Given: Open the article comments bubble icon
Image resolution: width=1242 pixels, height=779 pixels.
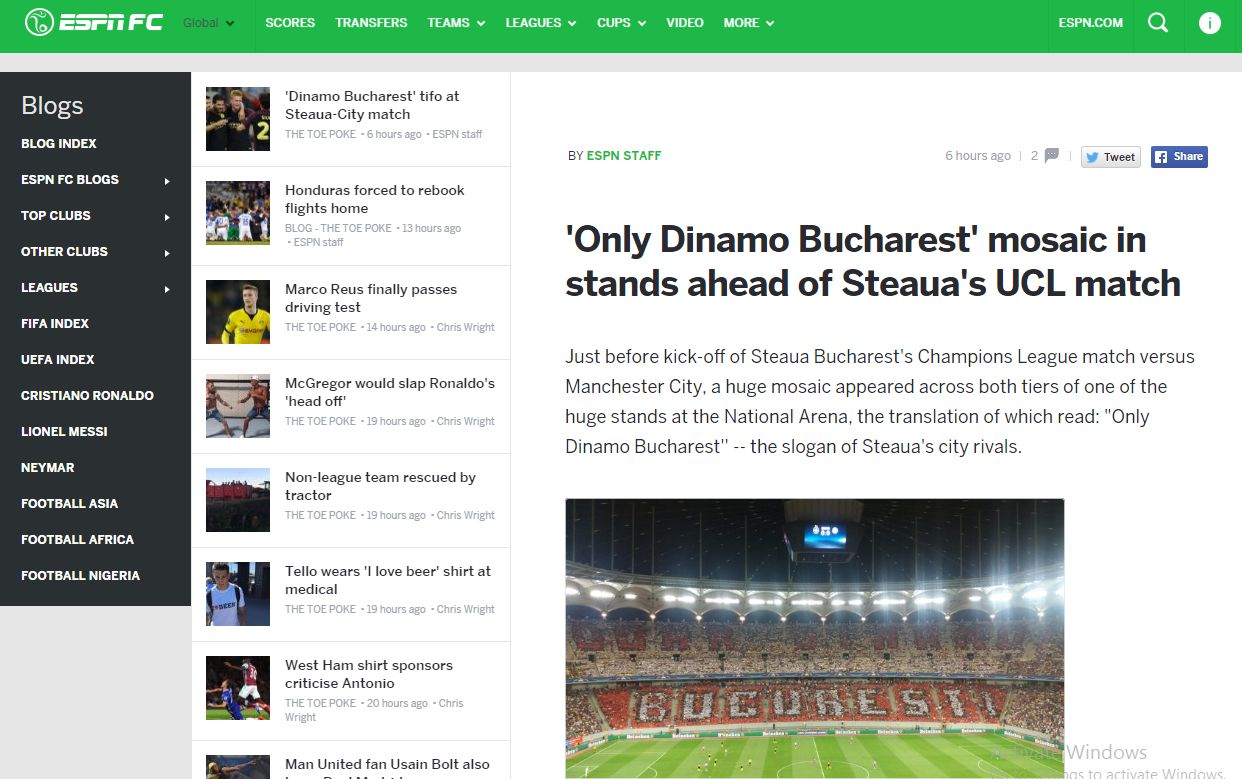Looking at the screenshot, I should (1051, 156).
